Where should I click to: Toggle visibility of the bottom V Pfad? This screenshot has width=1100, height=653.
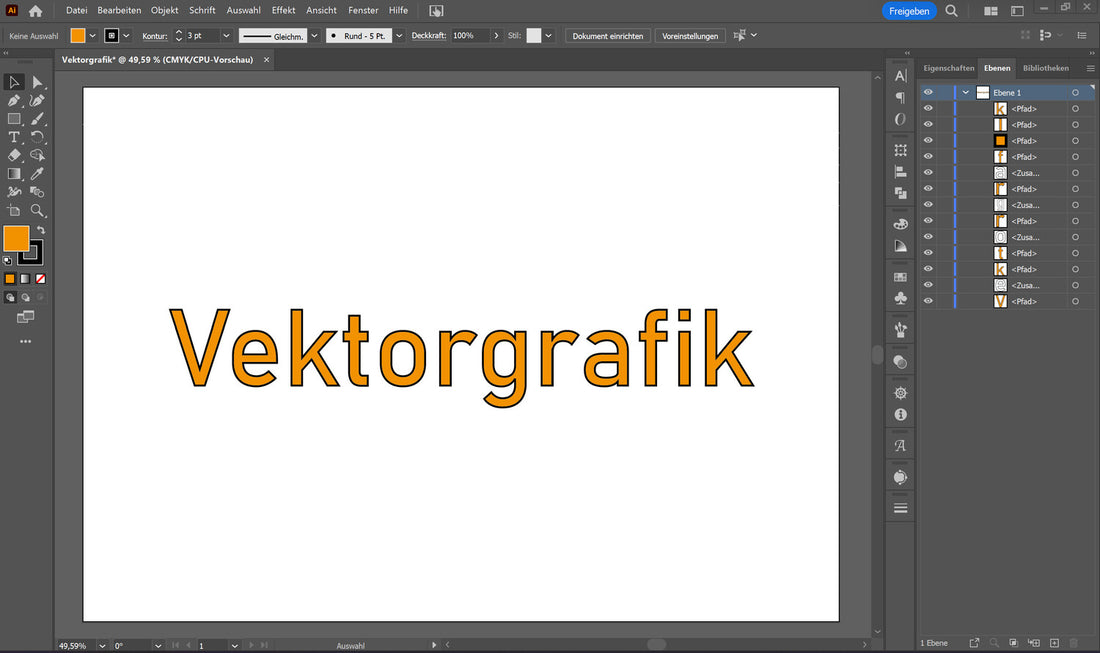coord(928,300)
